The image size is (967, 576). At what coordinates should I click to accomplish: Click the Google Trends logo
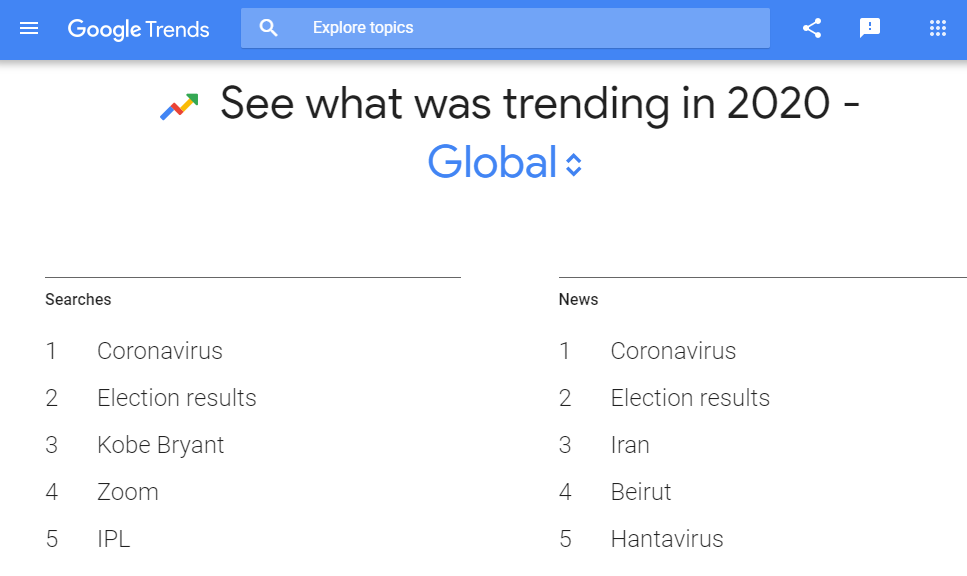point(138,29)
